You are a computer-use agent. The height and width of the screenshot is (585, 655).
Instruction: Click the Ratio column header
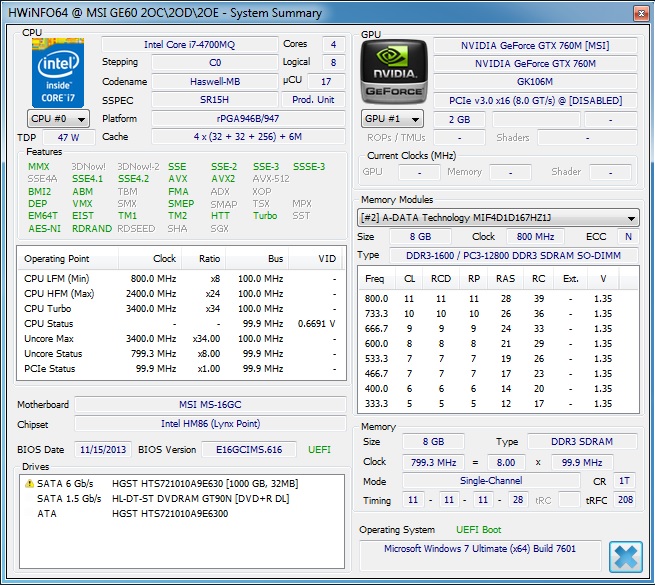click(203, 259)
